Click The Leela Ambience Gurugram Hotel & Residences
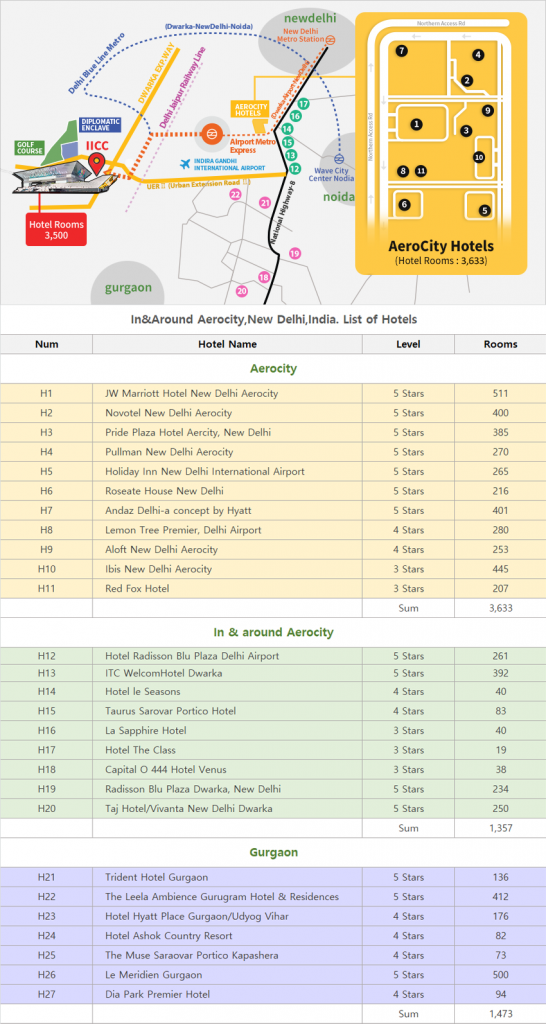The height and width of the screenshot is (1024, 546). click(222, 897)
